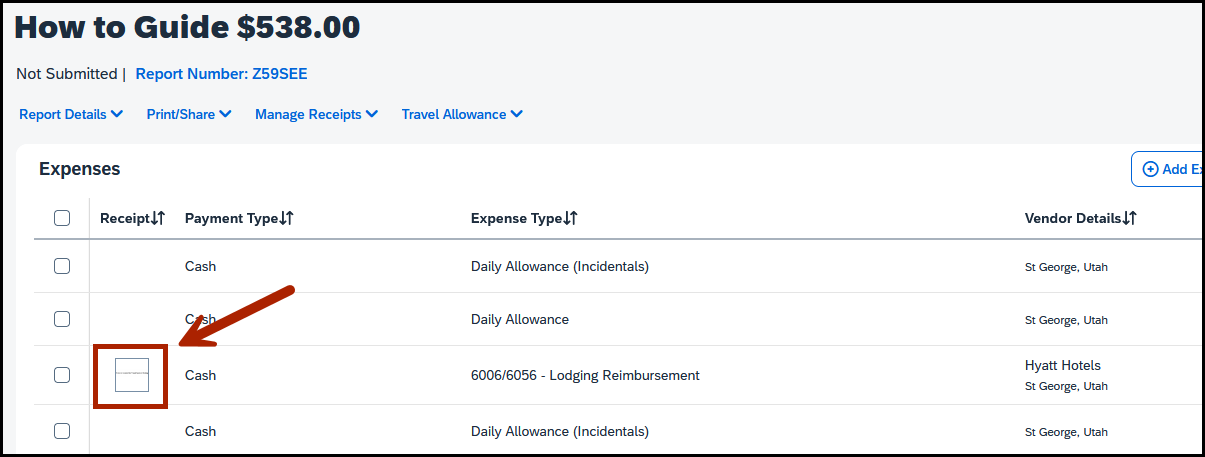1205x457 pixels.
Task: Click the Cash payment type in the Lodging row
Action: [200, 375]
